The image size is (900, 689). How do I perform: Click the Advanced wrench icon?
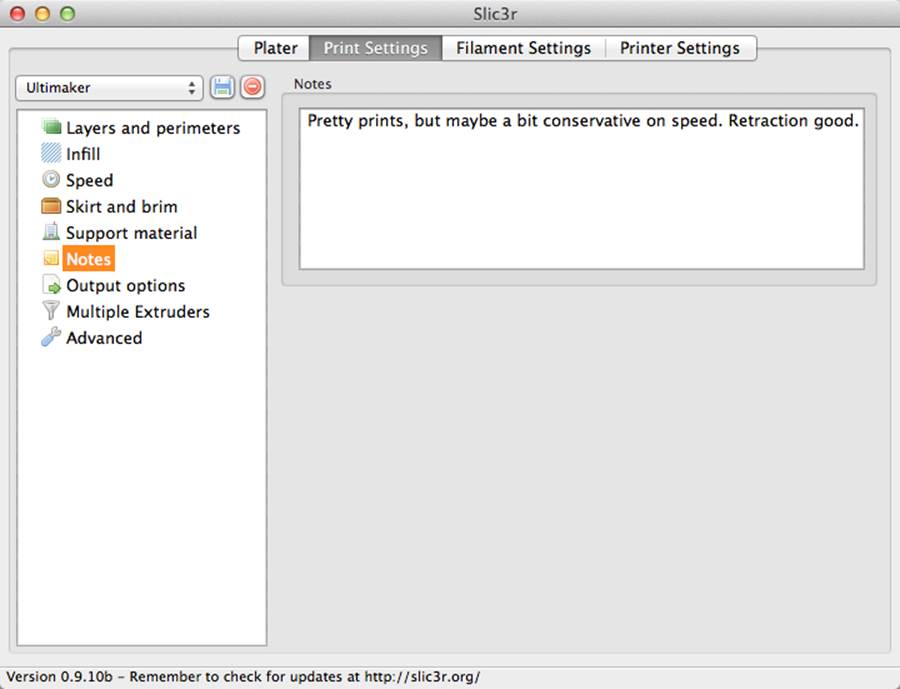click(x=51, y=337)
